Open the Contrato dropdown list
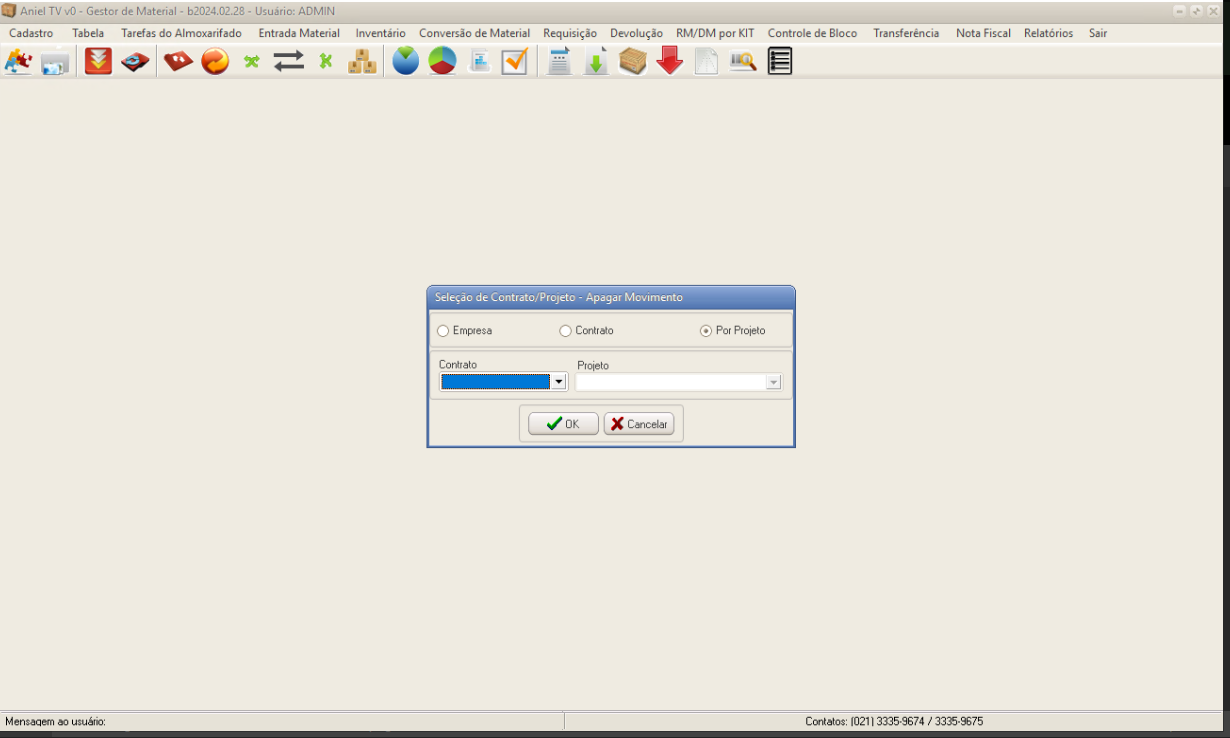The height and width of the screenshot is (738, 1230). click(x=559, y=382)
